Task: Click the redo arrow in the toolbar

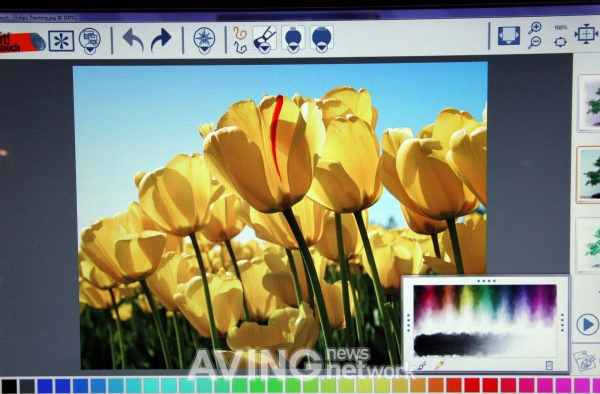Action: pyautogui.click(x=161, y=40)
